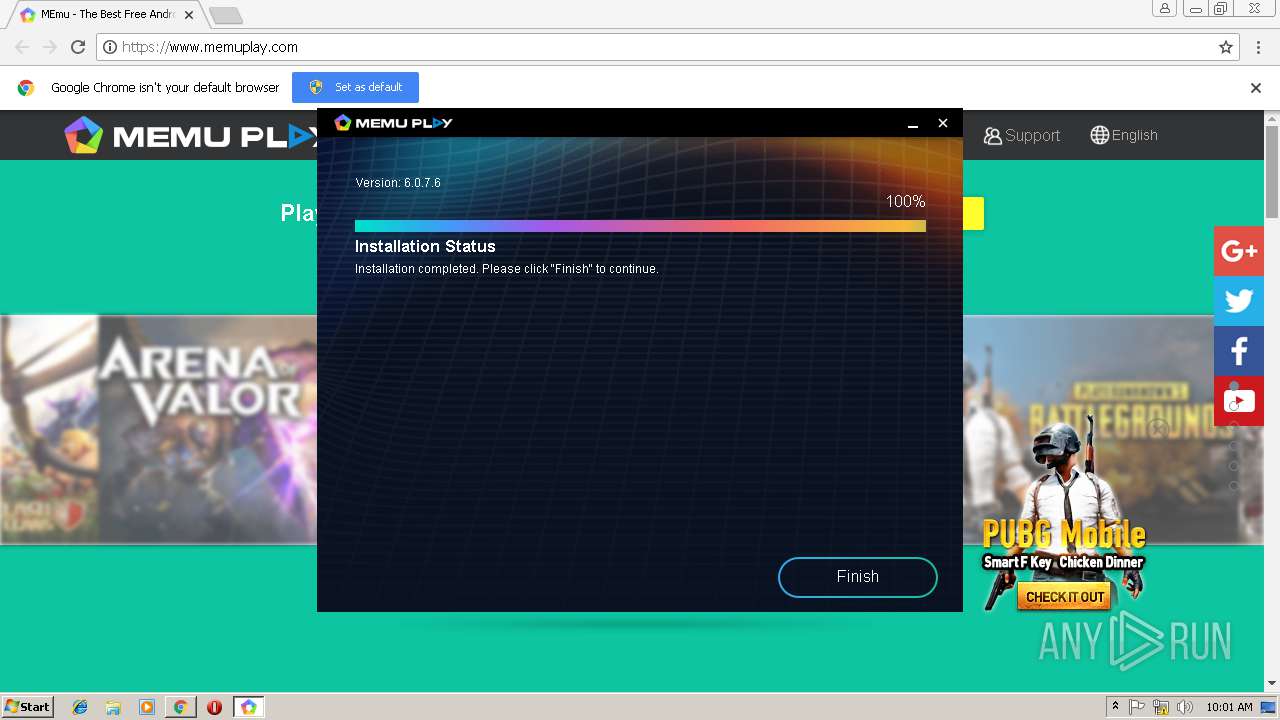This screenshot has width=1280, height=720.
Task: Click the page scrollbar down arrow
Action: [x=1272, y=684]
